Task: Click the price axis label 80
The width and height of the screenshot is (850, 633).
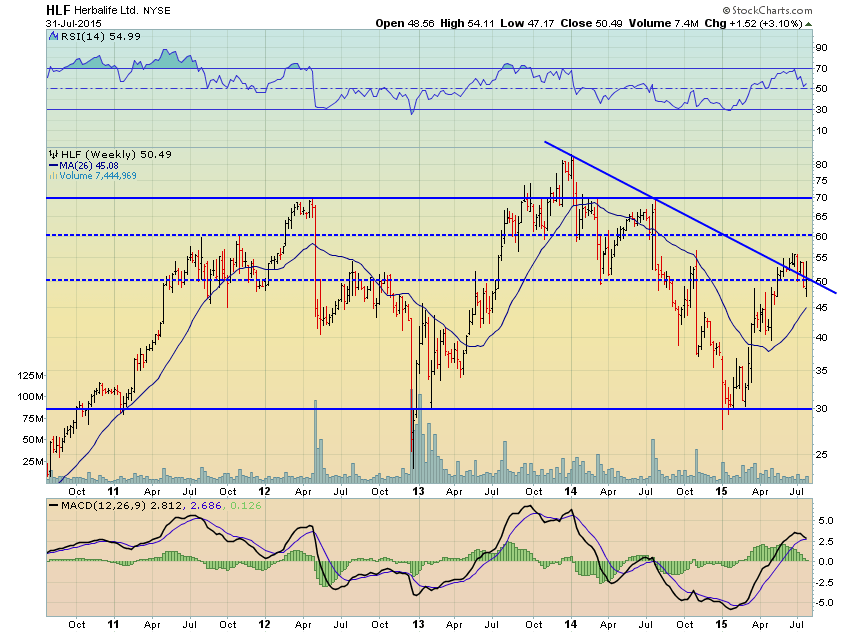Action: coord(822,165)
